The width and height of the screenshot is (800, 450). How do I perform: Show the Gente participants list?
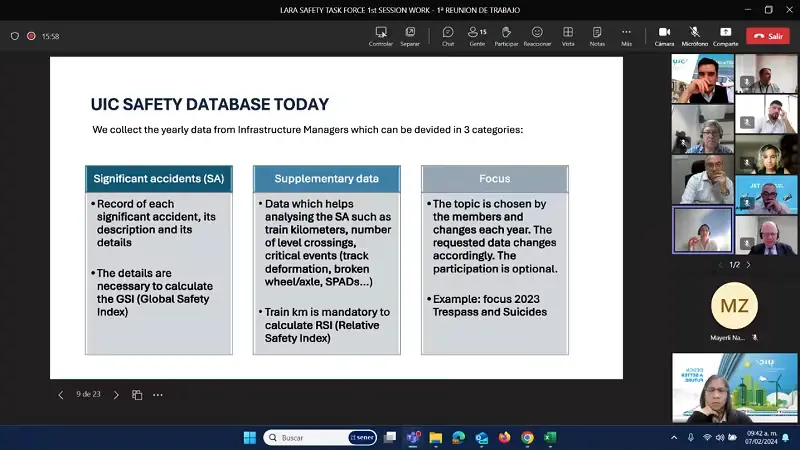477,36
